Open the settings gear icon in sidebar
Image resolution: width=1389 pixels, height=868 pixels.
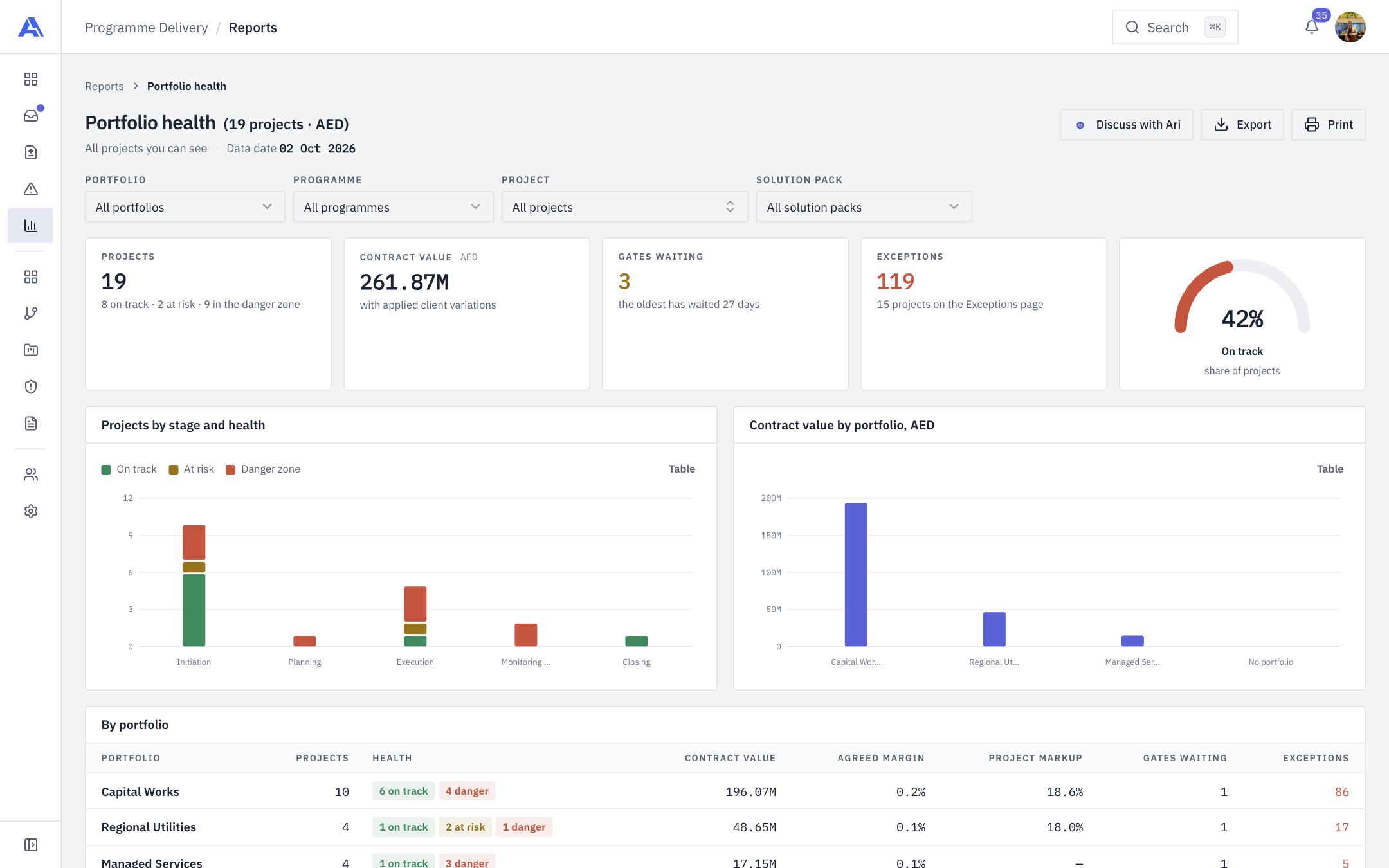pyautogui.click(x=30, y=511)
